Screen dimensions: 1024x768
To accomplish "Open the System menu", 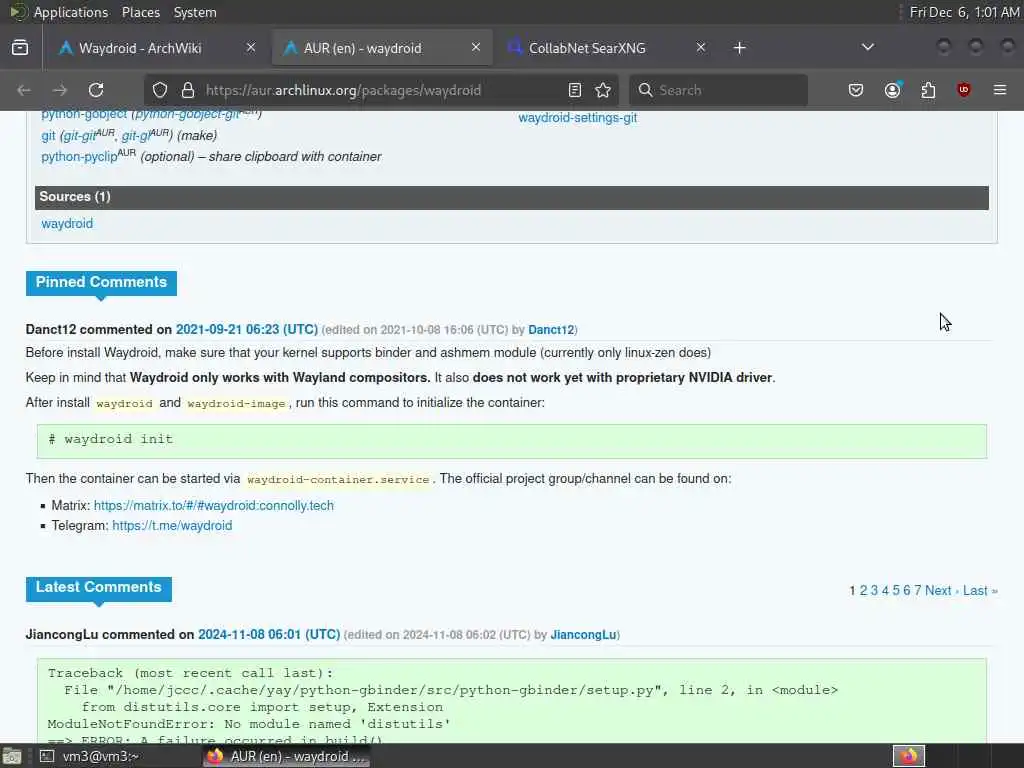I will click(x=195, y=12).
